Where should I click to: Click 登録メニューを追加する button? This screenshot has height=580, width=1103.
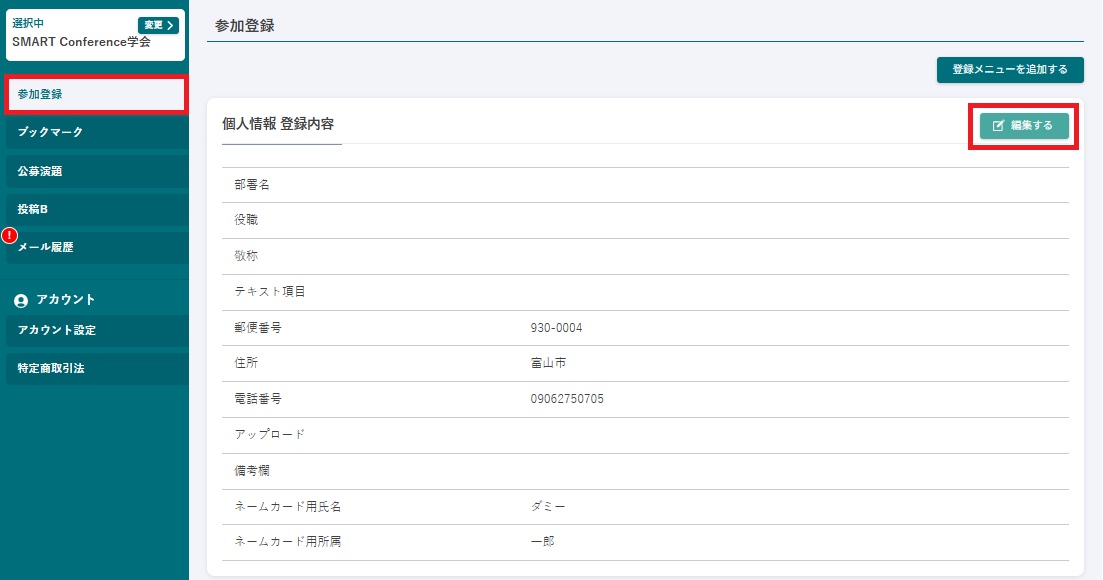1010,70
